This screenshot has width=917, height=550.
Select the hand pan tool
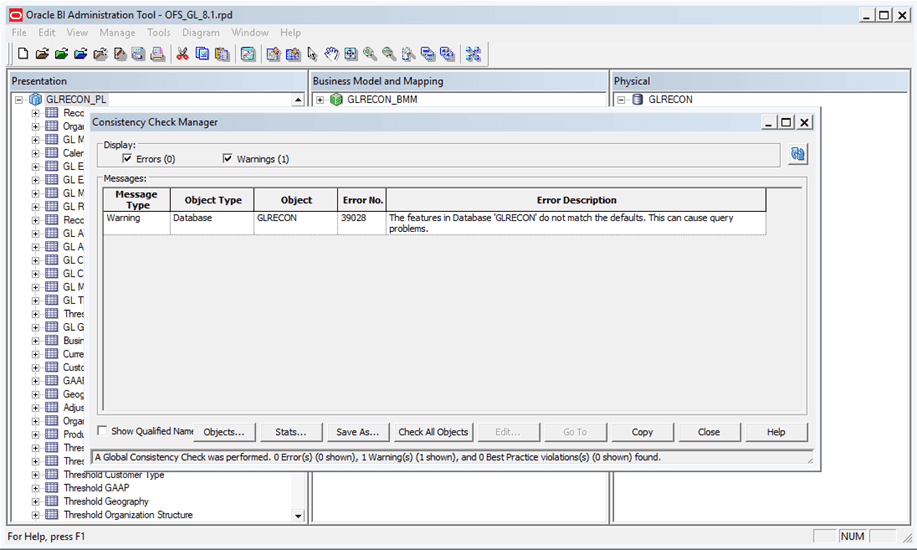(332, 54)
